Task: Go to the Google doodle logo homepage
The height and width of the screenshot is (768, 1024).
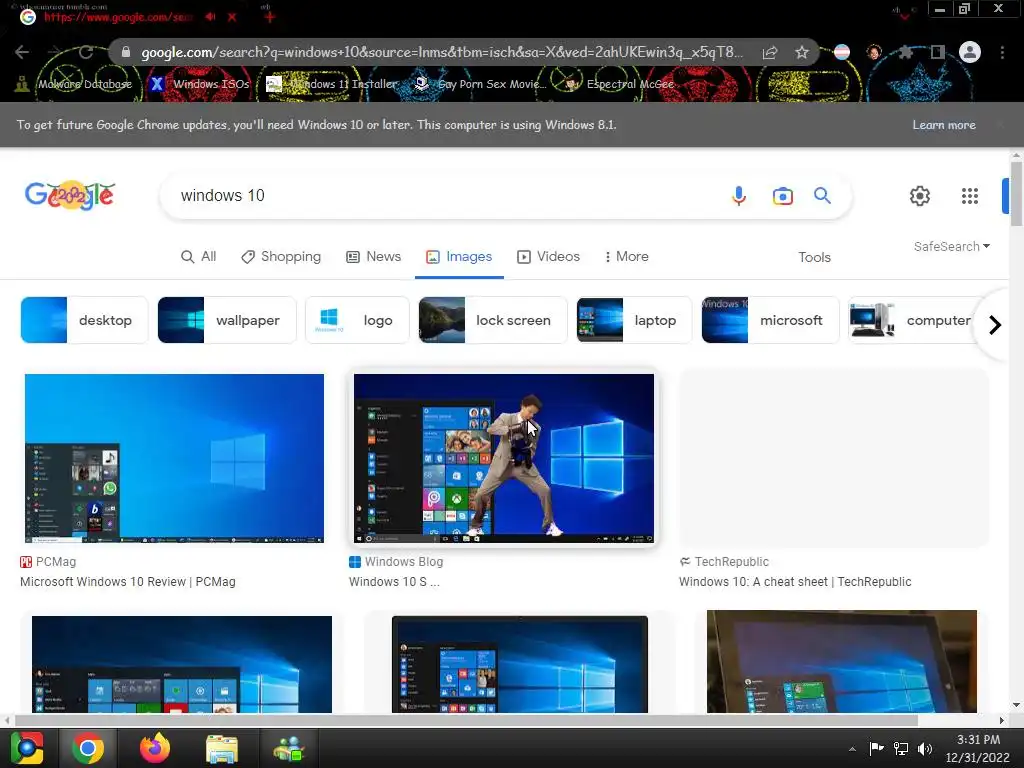Action: 70,195
